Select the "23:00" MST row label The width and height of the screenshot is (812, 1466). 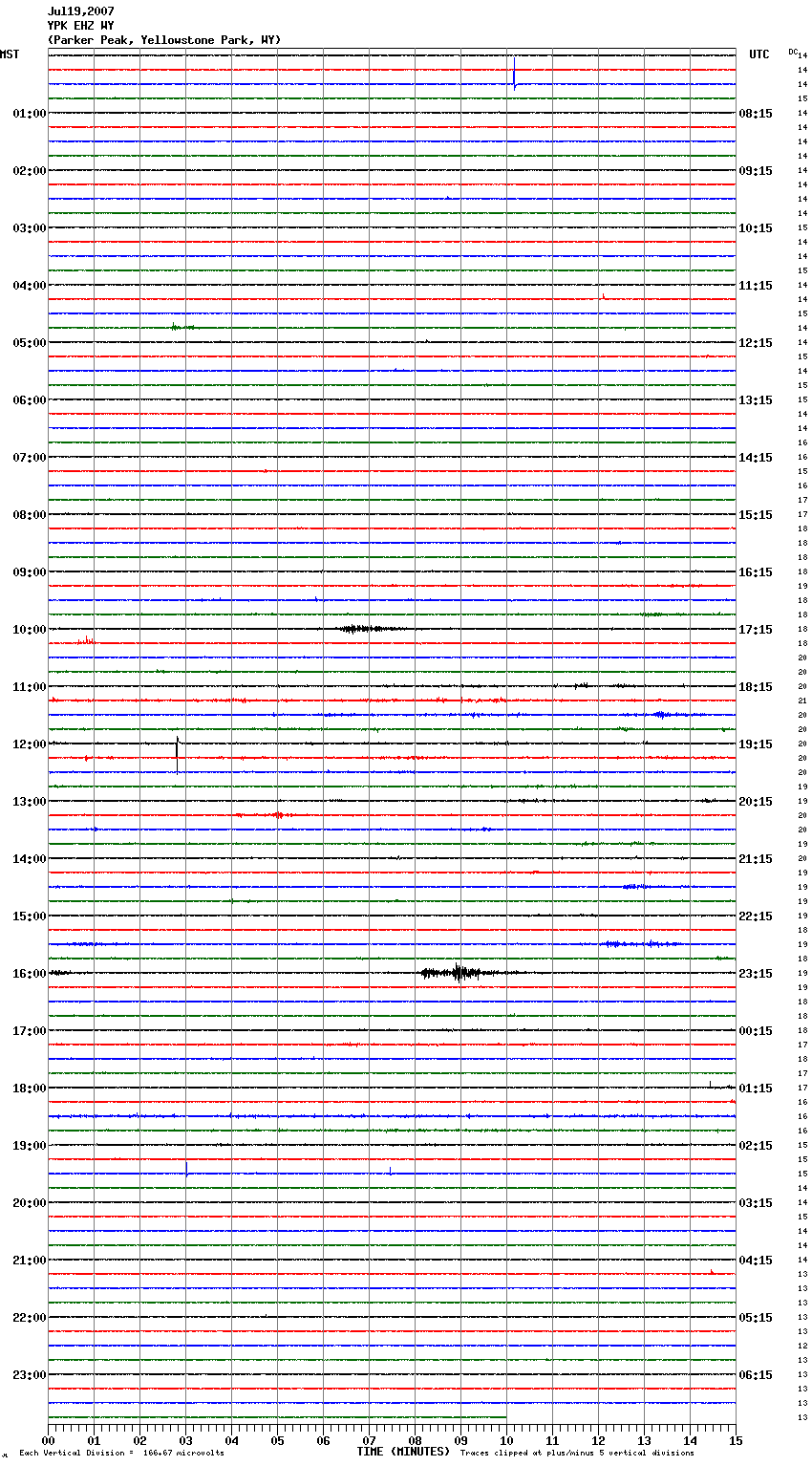click(30, 1375)
